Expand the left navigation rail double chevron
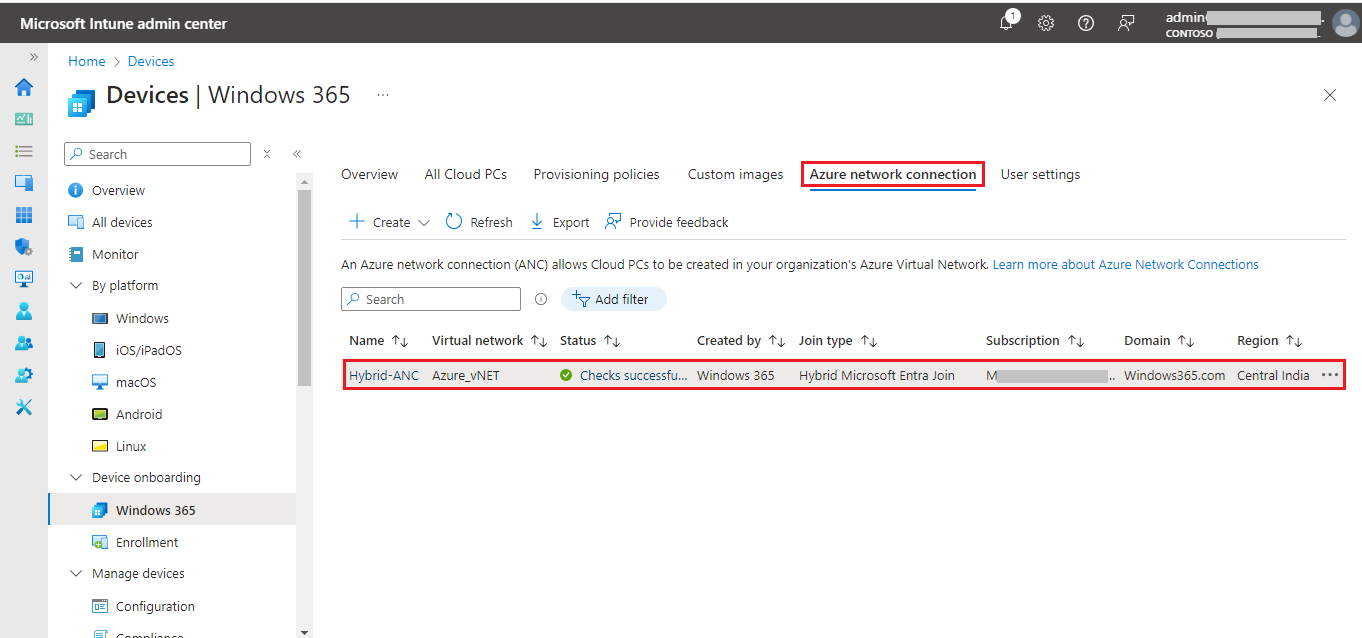 pyautogui.click(x=34, y=57)
